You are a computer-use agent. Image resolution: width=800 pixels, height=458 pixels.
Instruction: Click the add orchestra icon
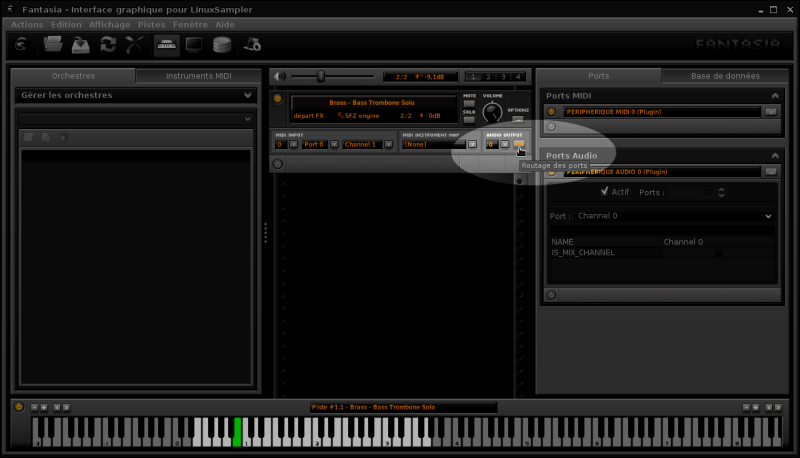click(x=29, y=137)
